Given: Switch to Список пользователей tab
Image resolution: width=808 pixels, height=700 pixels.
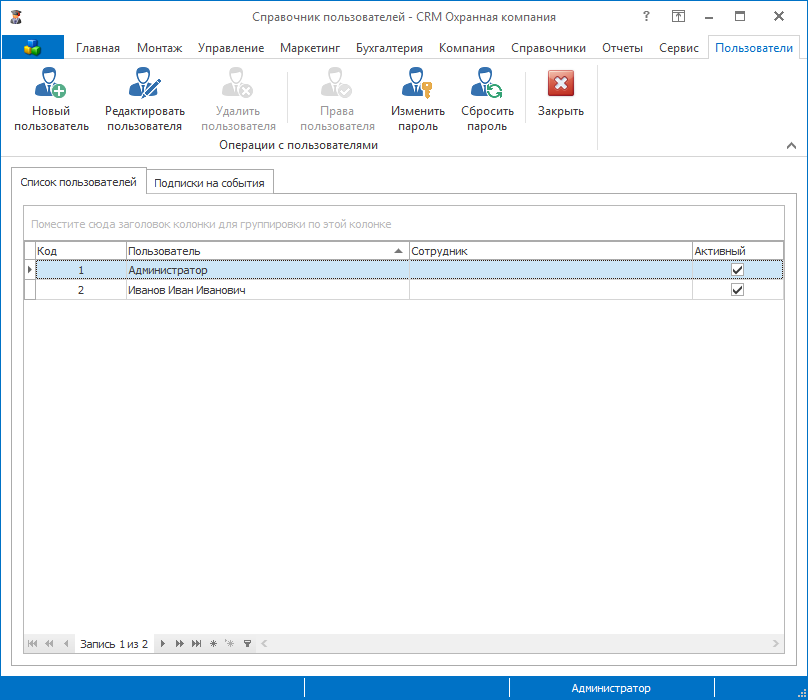Looking at the screenshot, I should point(78,182).
